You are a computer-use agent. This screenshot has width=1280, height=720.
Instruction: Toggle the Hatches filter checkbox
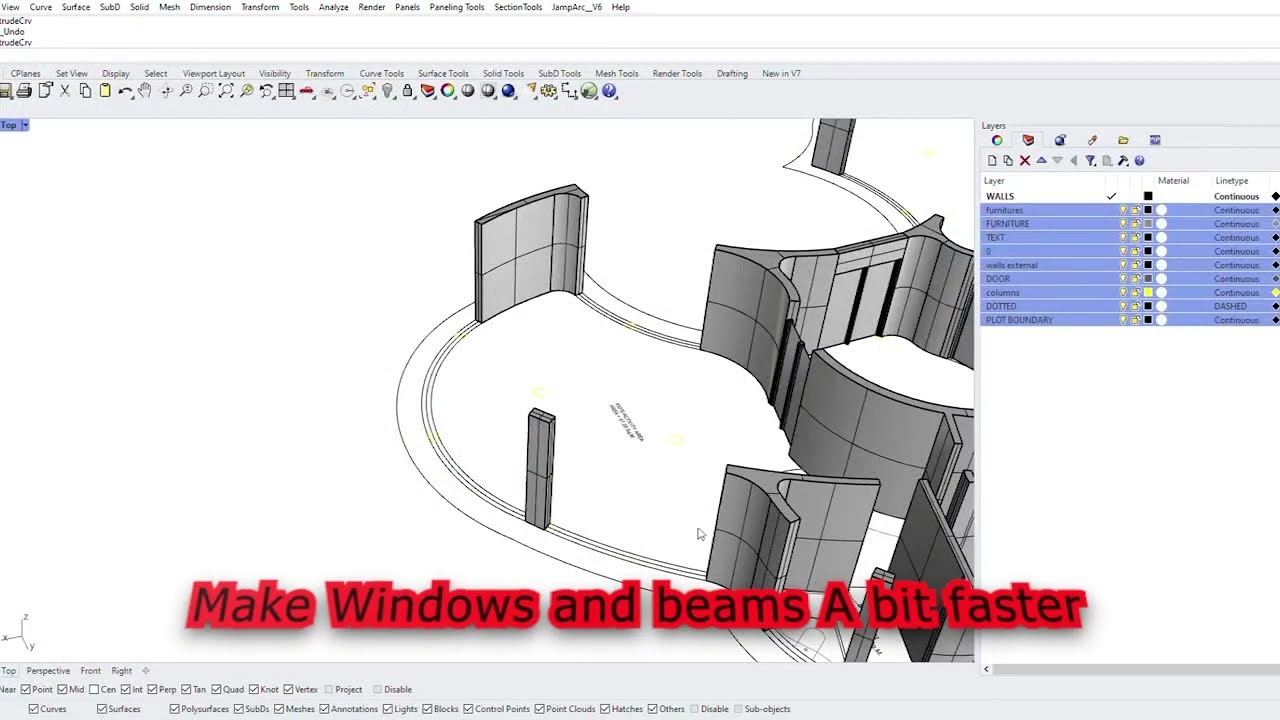coord(604,709)
